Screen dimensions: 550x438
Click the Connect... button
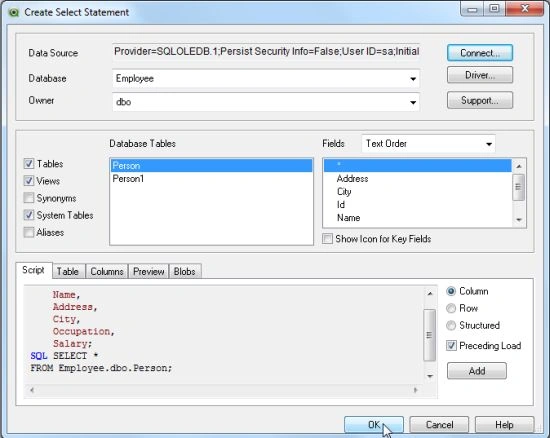point(480,53)
